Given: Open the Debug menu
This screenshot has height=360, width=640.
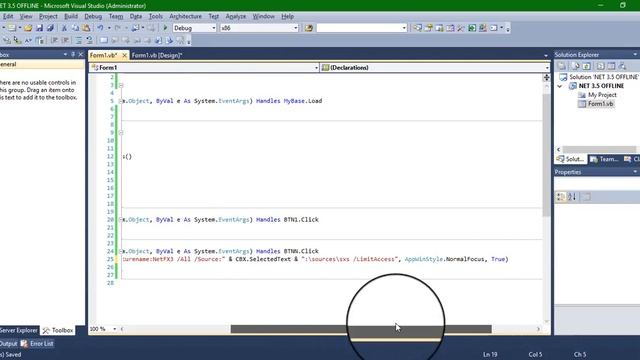Looking at the screenshot, I should [x=93, y=16].
